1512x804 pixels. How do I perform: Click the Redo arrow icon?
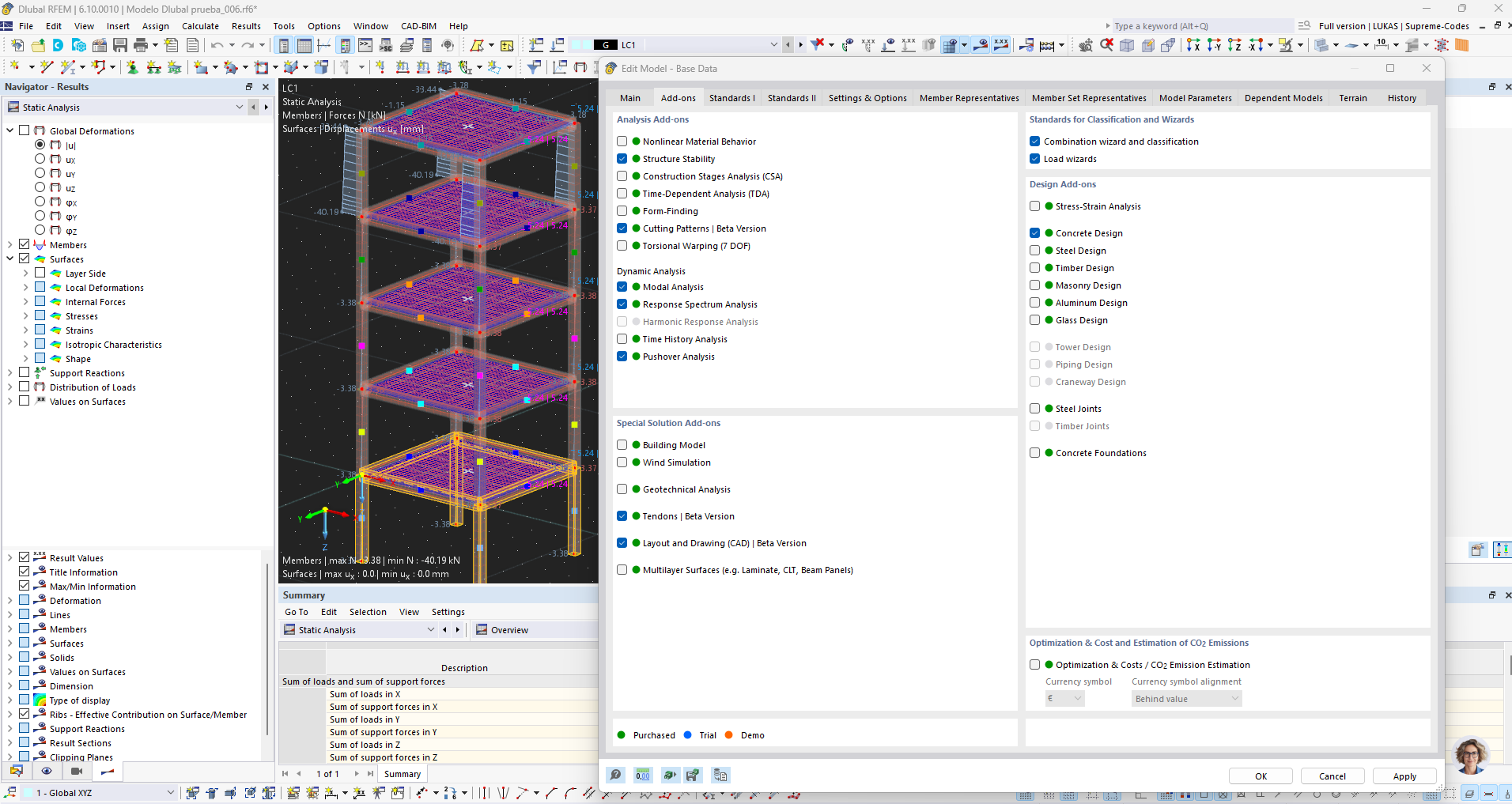point(248,45)
